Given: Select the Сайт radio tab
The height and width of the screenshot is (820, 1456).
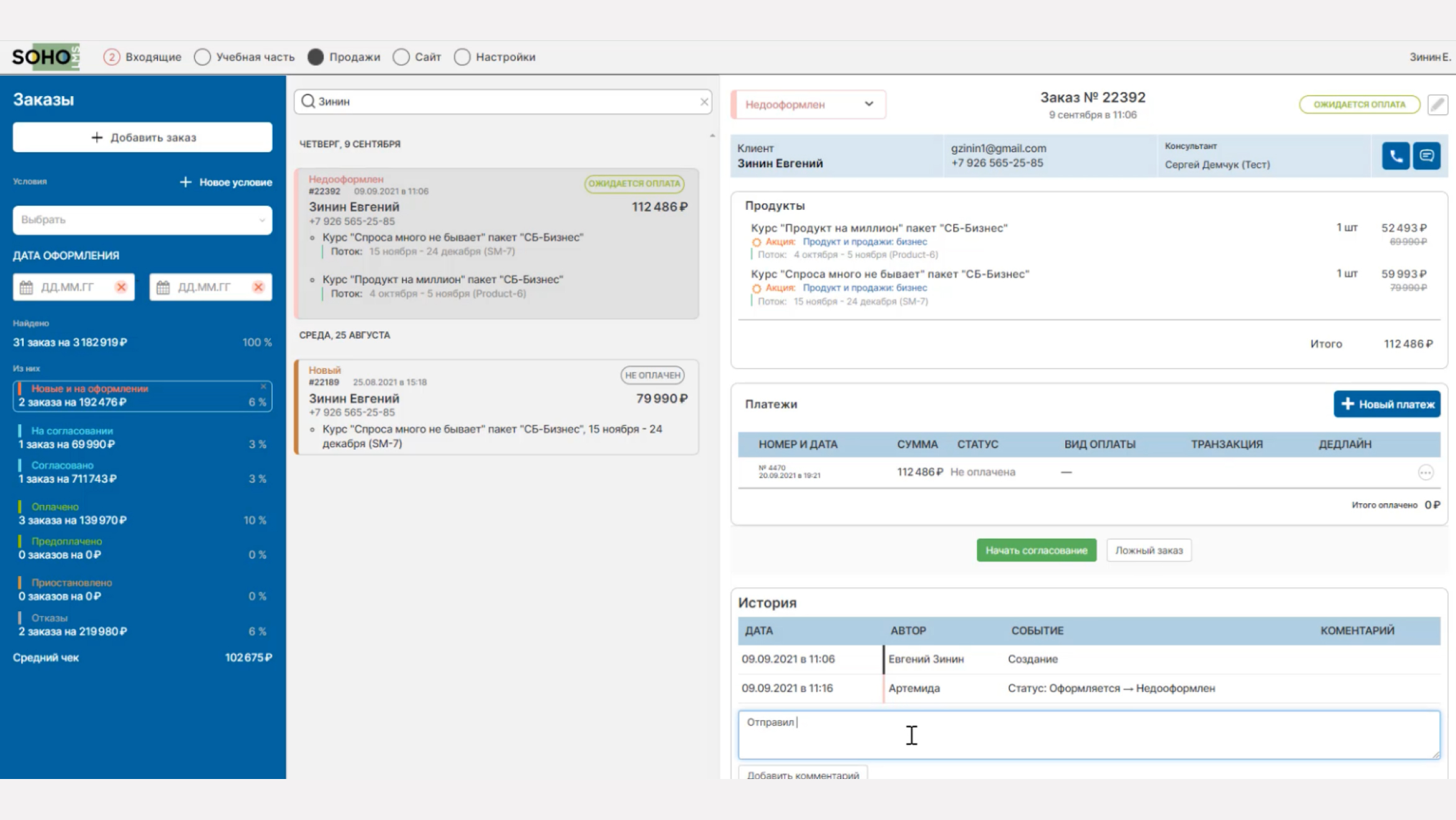Looking at the screenshot, I should click(x=401, y=57).
